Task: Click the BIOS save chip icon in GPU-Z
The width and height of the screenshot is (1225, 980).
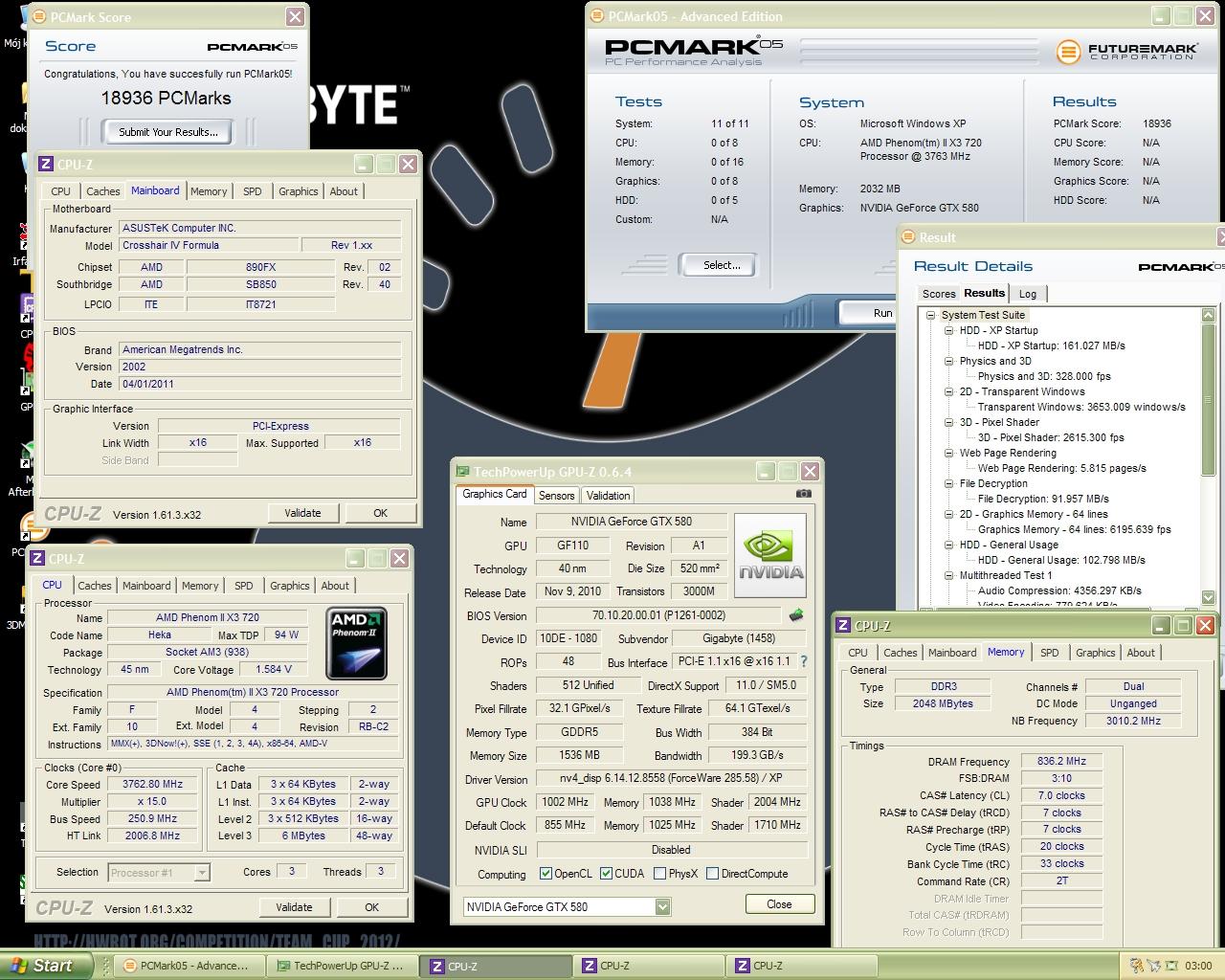Action: (795, 615)
